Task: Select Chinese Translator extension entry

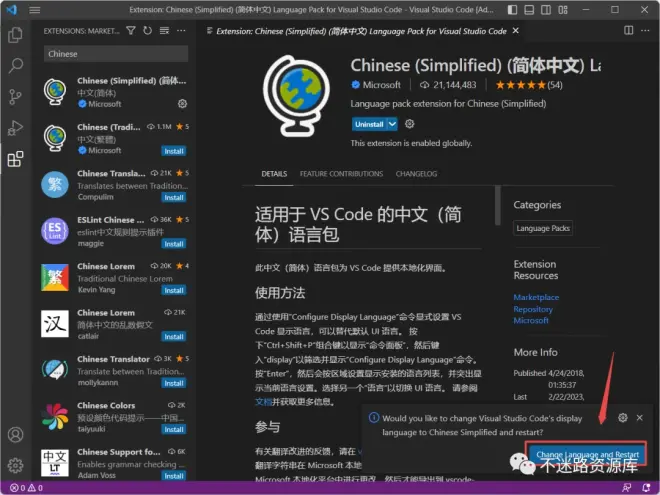Action: click(114, 371)
